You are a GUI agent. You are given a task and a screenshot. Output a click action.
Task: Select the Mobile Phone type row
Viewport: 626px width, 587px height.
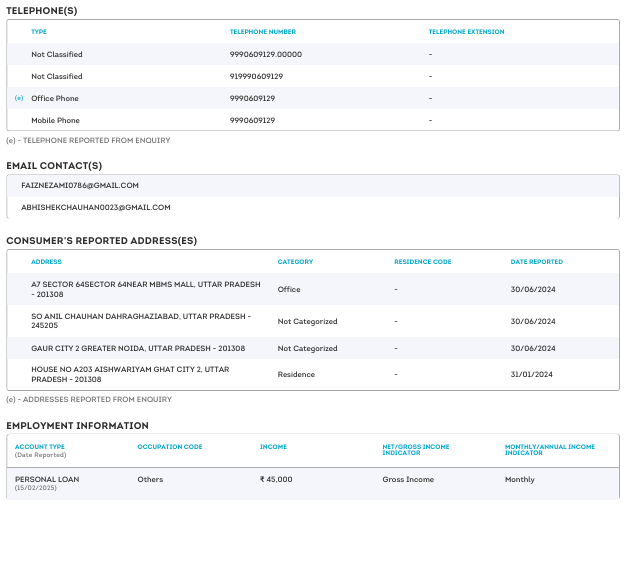click(x=55, y=120)
